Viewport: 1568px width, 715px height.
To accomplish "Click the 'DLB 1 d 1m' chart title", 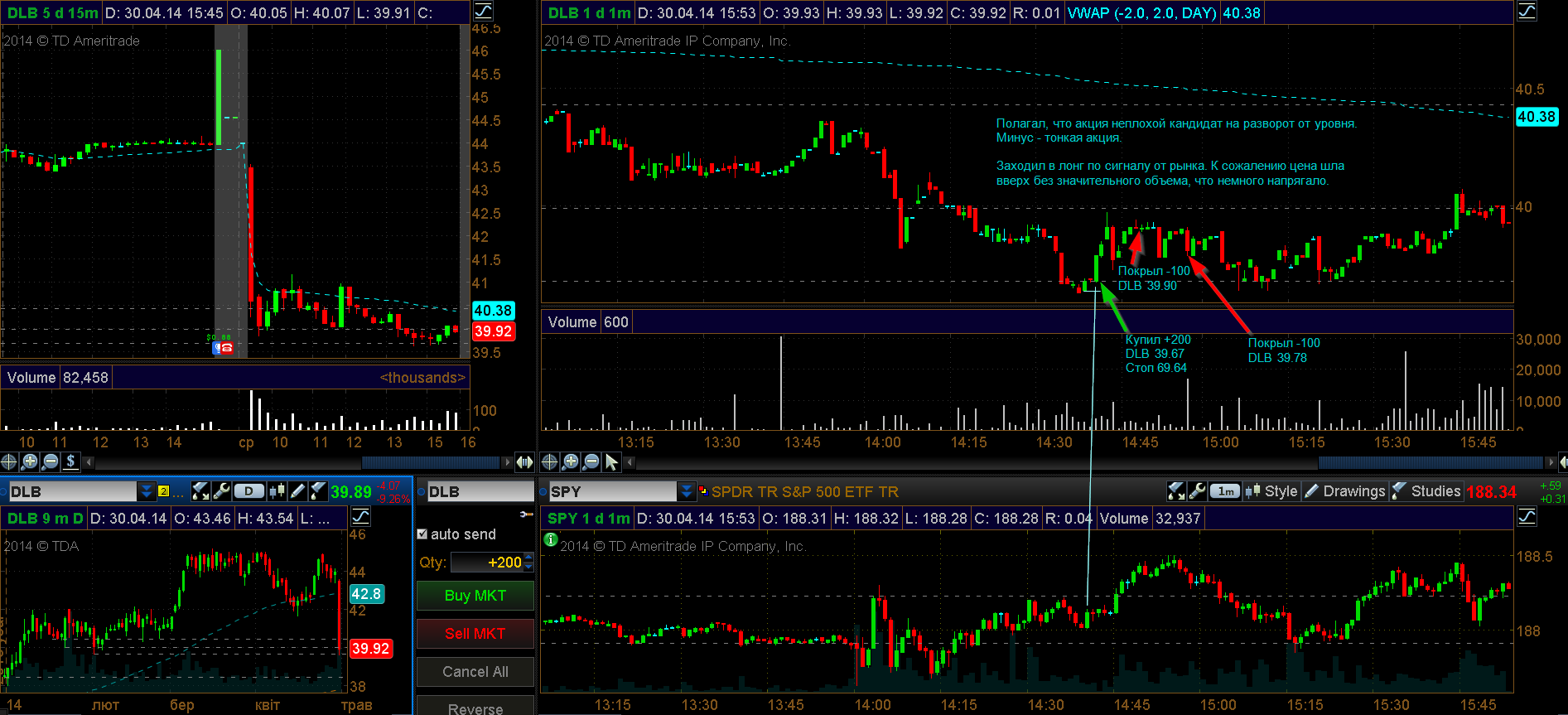I will coord(589,12).
